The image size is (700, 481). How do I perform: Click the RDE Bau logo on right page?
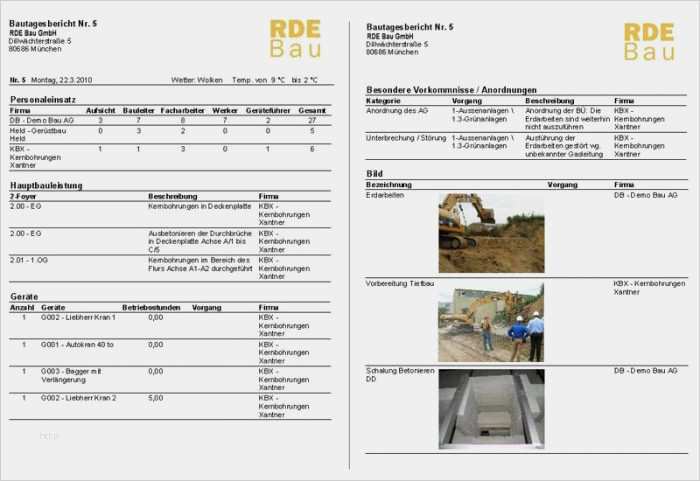coord(649,42)
